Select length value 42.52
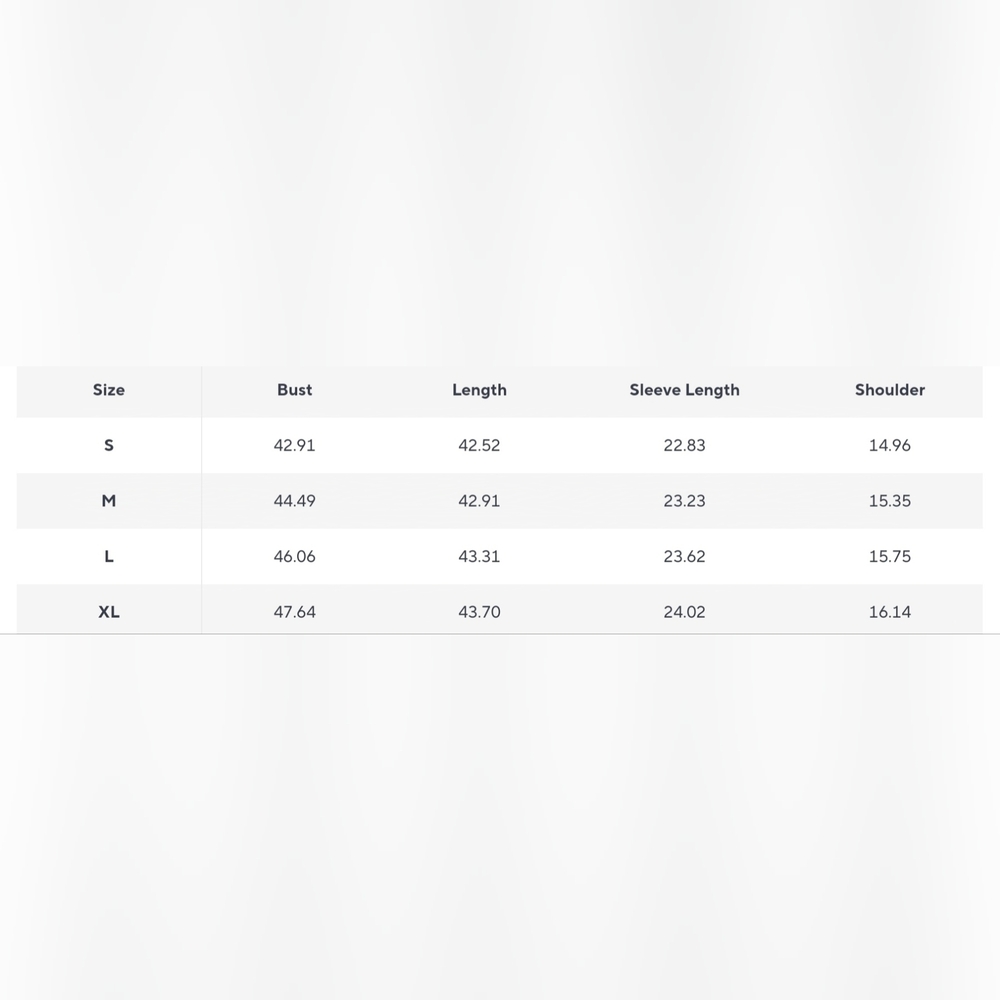1000x1000 pixels. [x=479, y=445]
